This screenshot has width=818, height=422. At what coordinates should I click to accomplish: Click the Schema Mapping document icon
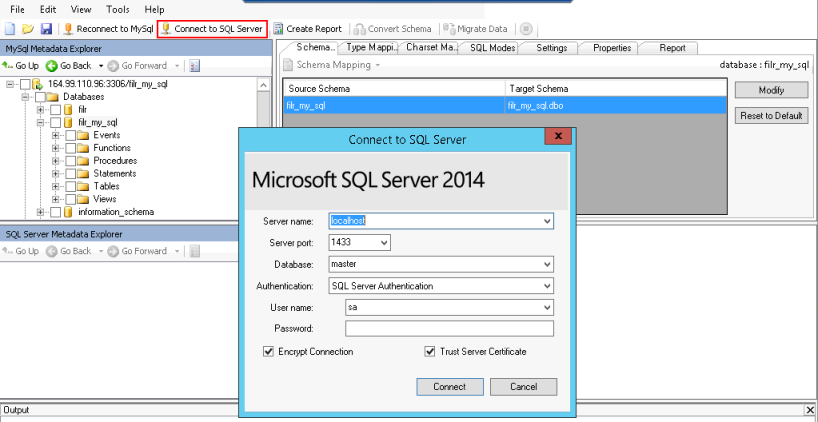288,65
